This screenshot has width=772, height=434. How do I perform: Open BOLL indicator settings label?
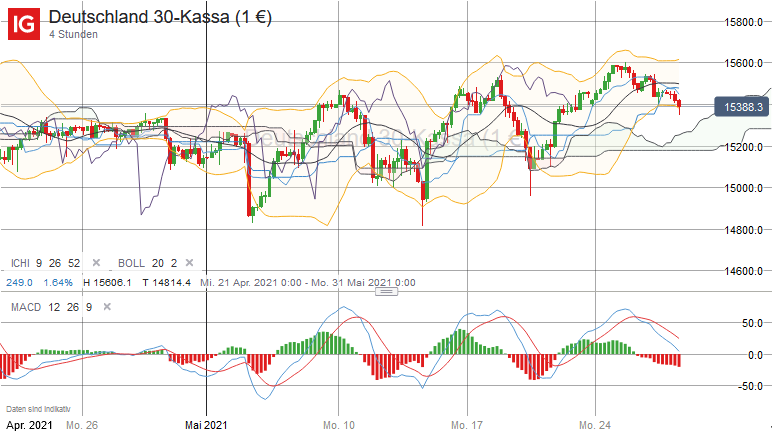tap(147, 263)
